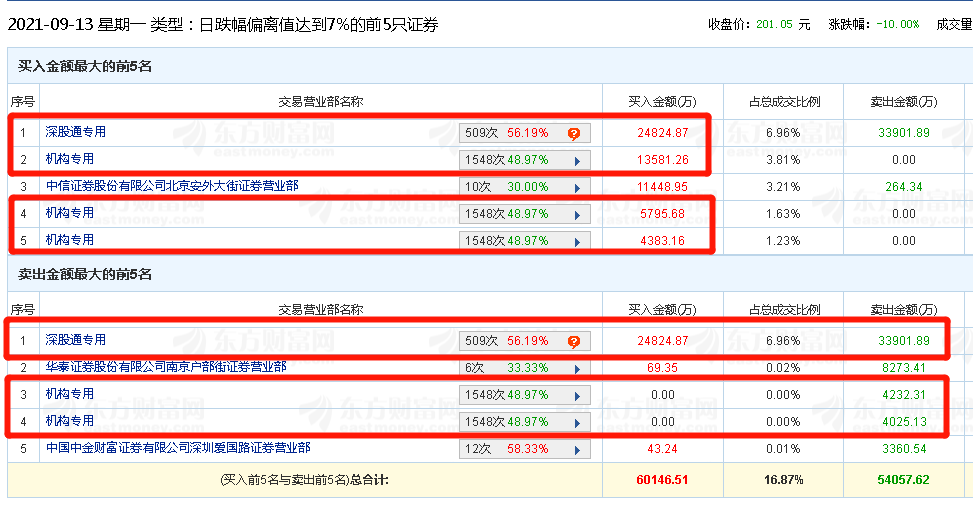Expand arrow in the 4025.13 机构专用 sell row
973x508 pixels.
(576, 422)
